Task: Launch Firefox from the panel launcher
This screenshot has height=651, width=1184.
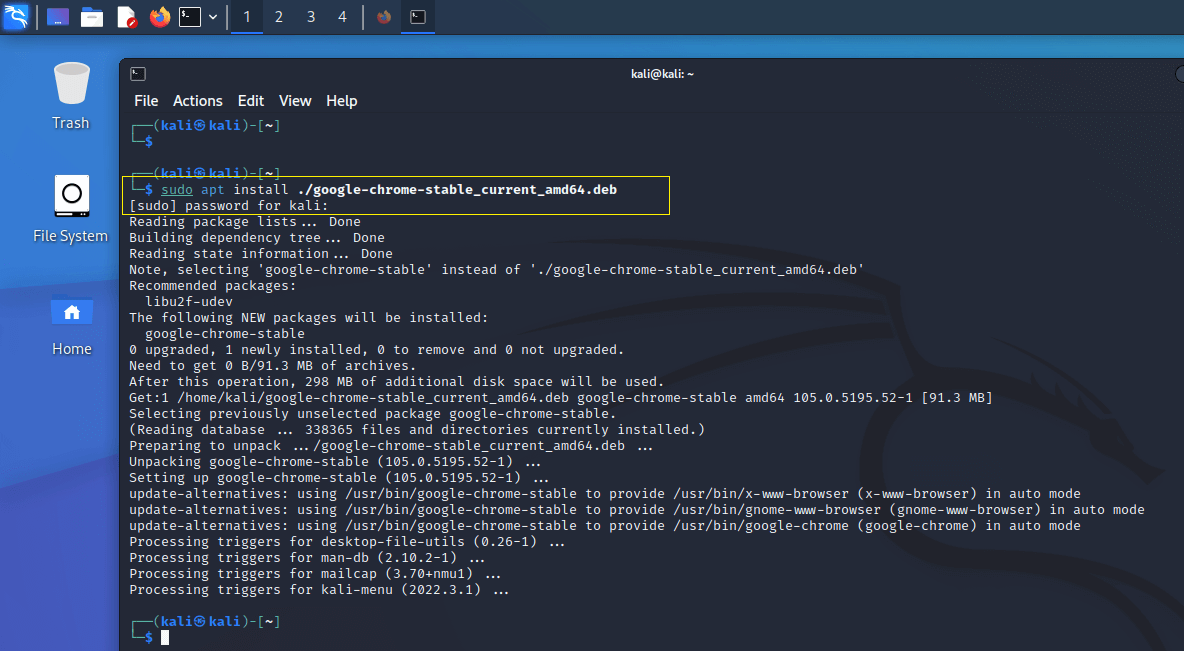Action: point(160,17)
